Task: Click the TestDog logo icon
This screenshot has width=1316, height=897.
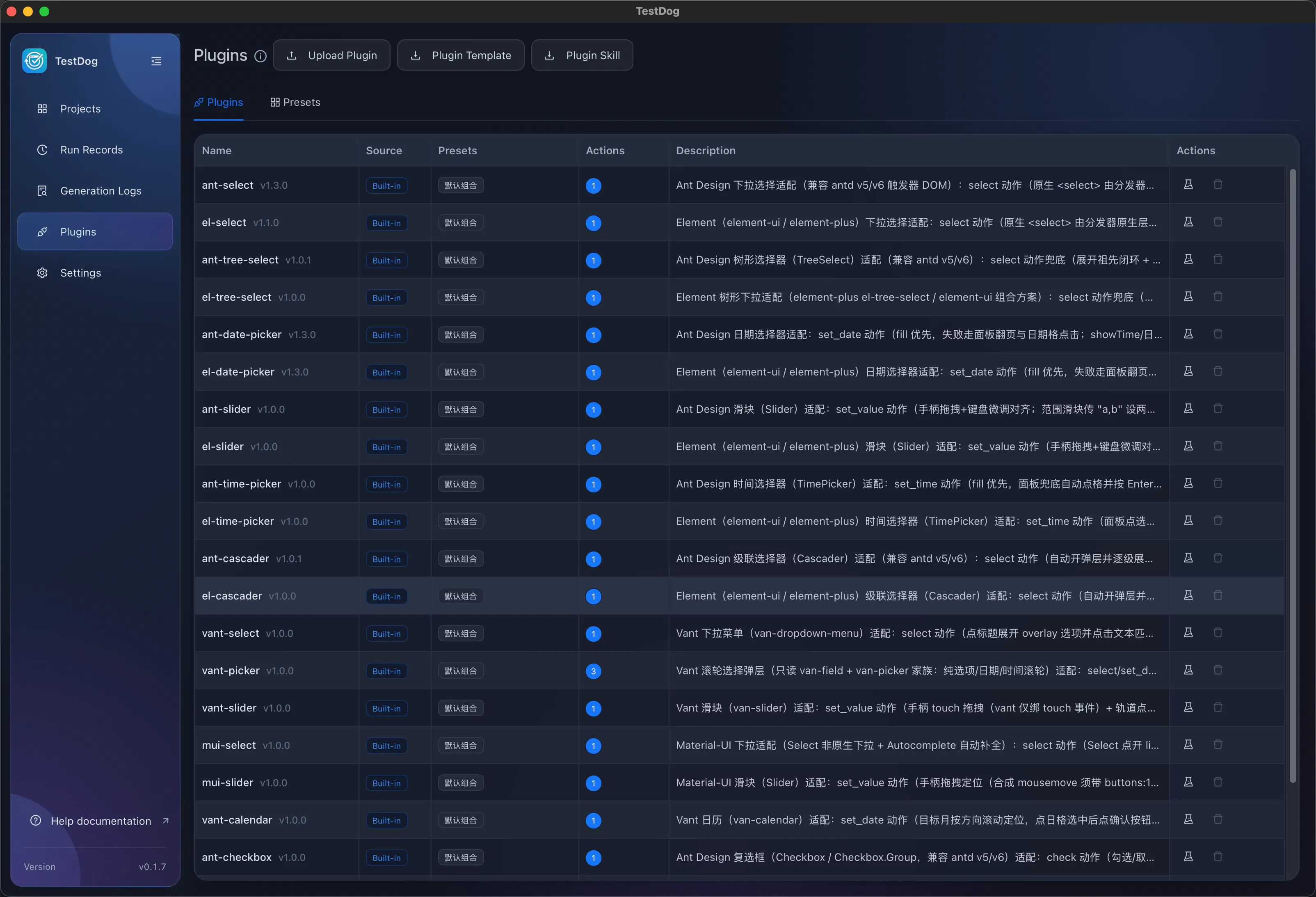Action: tap(34, 61)
